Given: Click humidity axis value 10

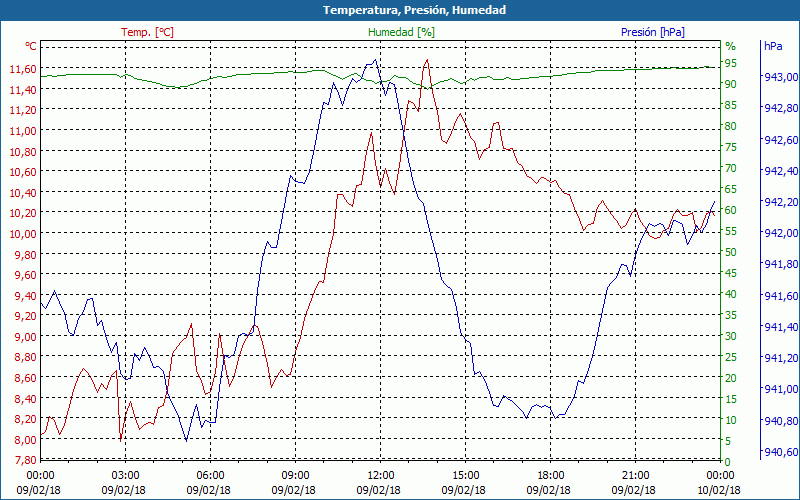Looking at the screenshot, I should 731,420.
